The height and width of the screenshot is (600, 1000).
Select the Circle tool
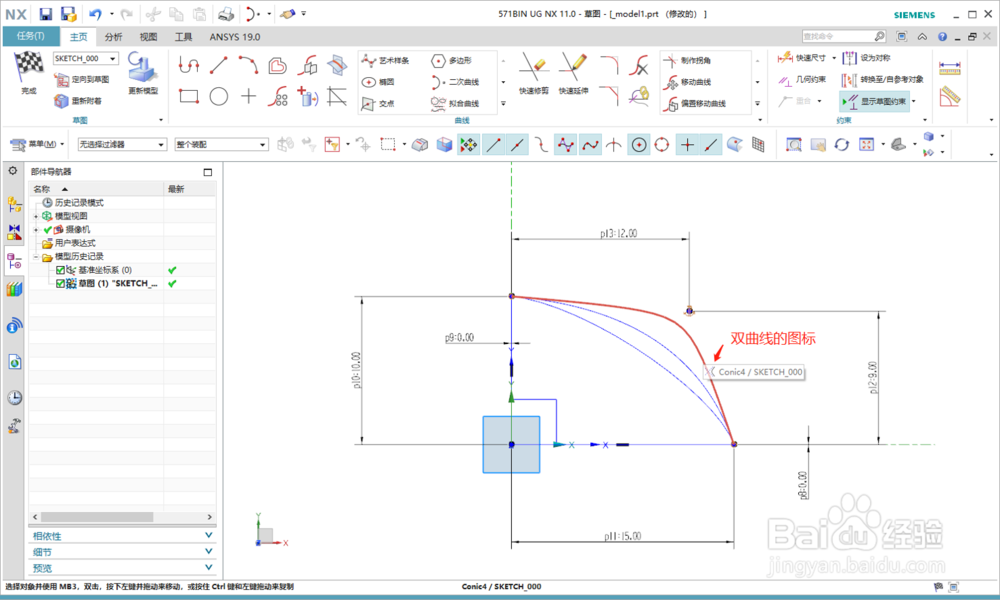pos(219,96)
